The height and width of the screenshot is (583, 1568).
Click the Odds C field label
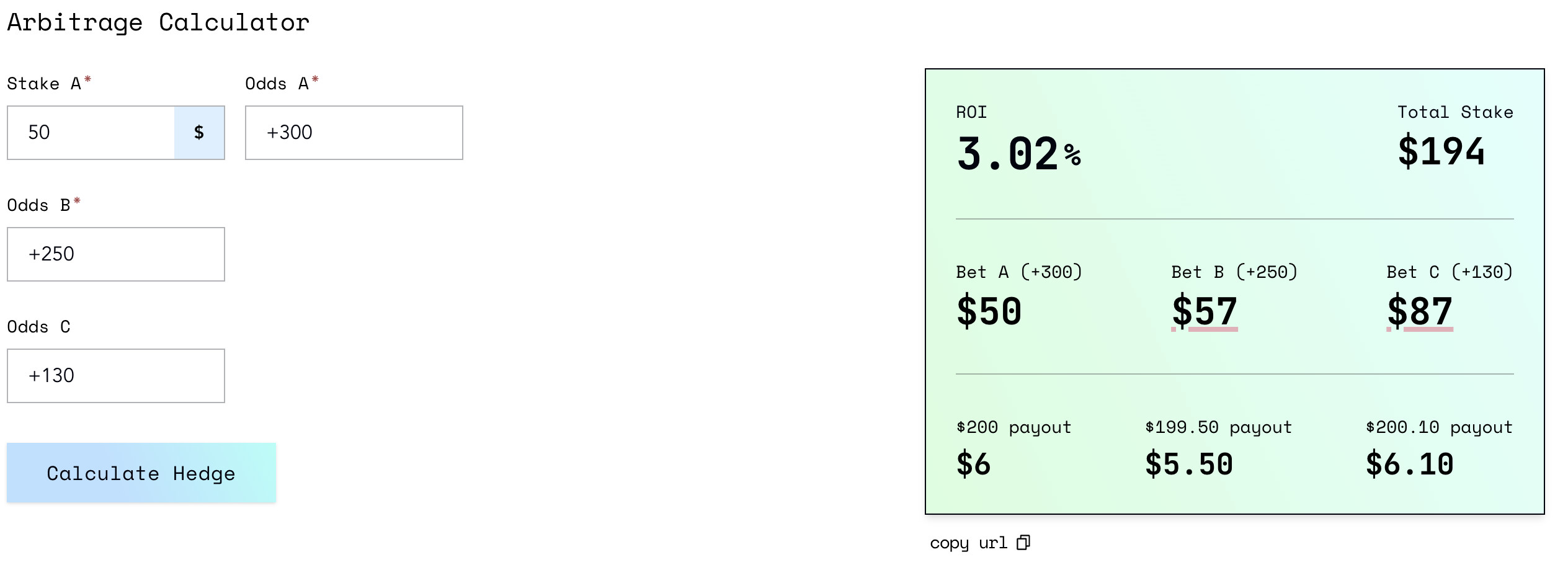point(38,327)
